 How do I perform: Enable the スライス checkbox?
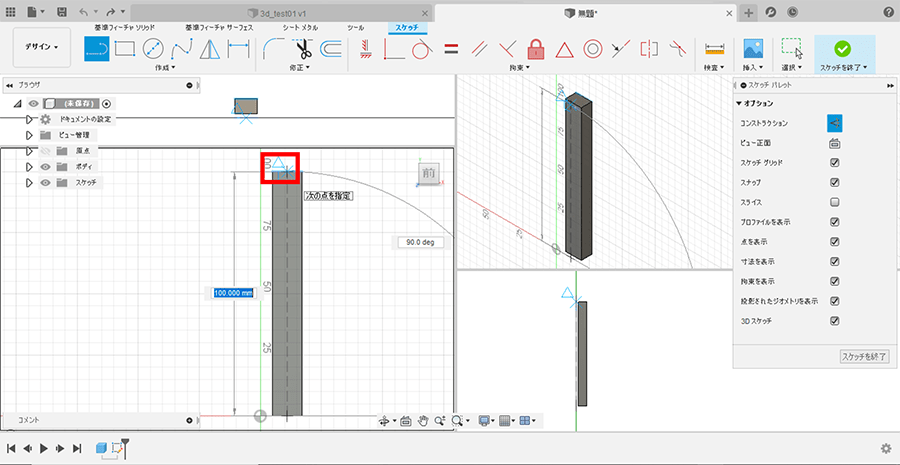(834, 202)
